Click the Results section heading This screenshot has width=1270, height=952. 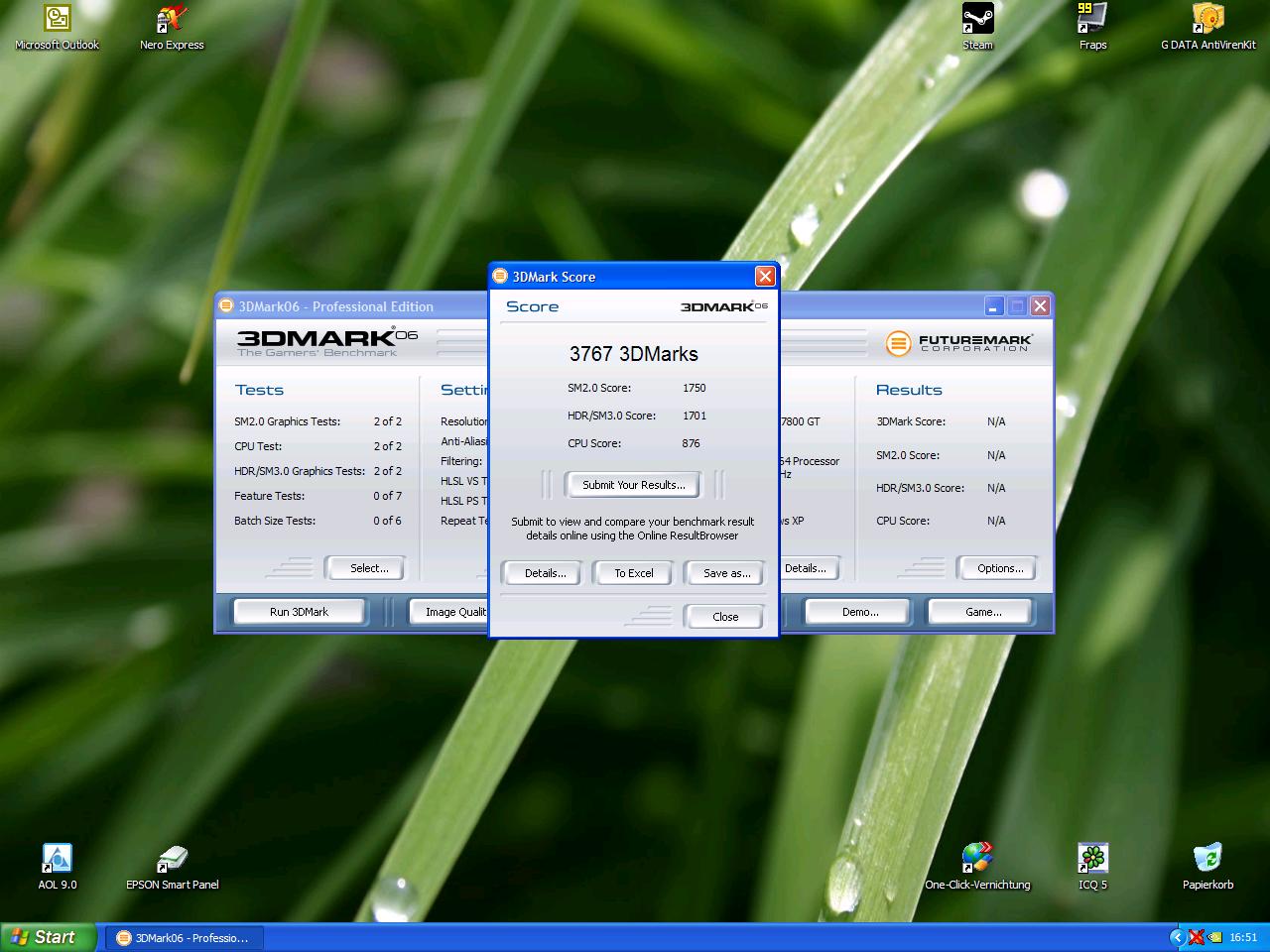909,390
